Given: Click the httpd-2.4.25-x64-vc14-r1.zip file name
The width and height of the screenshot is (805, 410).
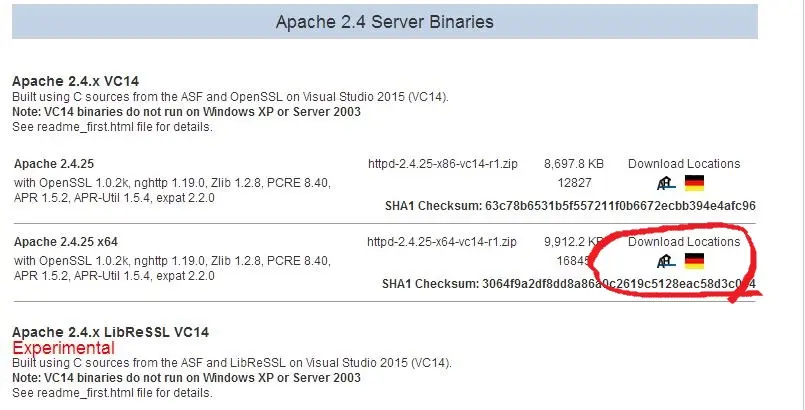Looking at the screenshot, I should 442,242.
